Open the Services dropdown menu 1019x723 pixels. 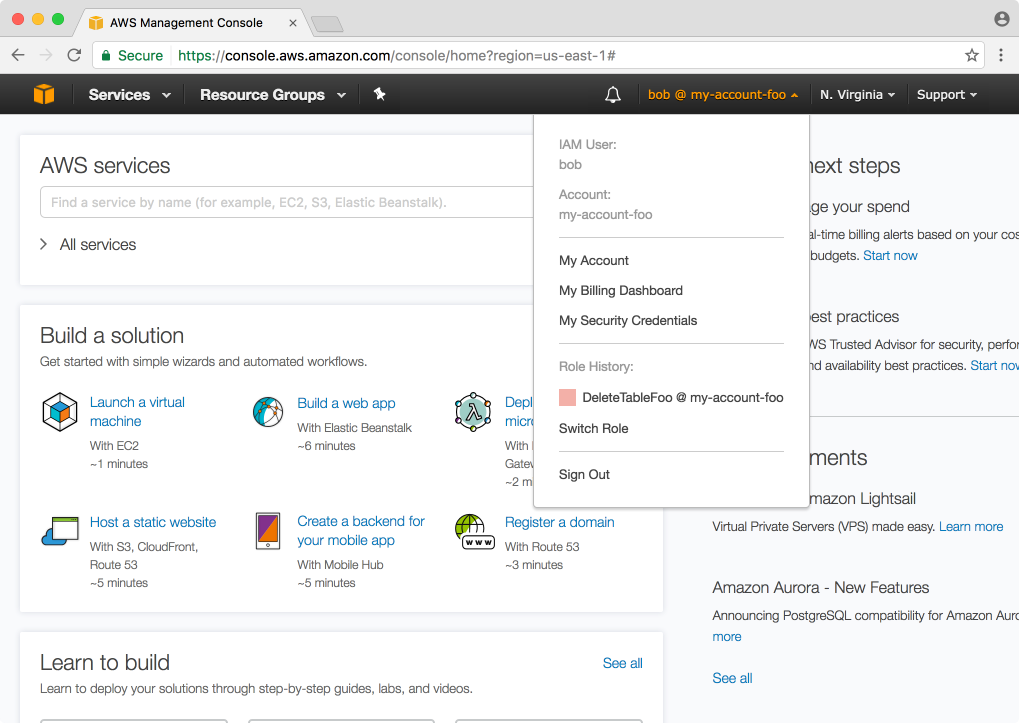[x=129, y=95]
